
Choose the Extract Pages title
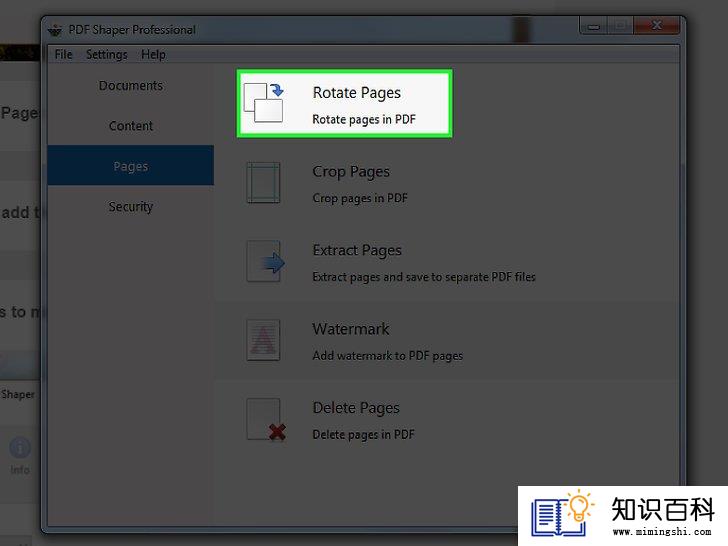[x=357, y=251]
